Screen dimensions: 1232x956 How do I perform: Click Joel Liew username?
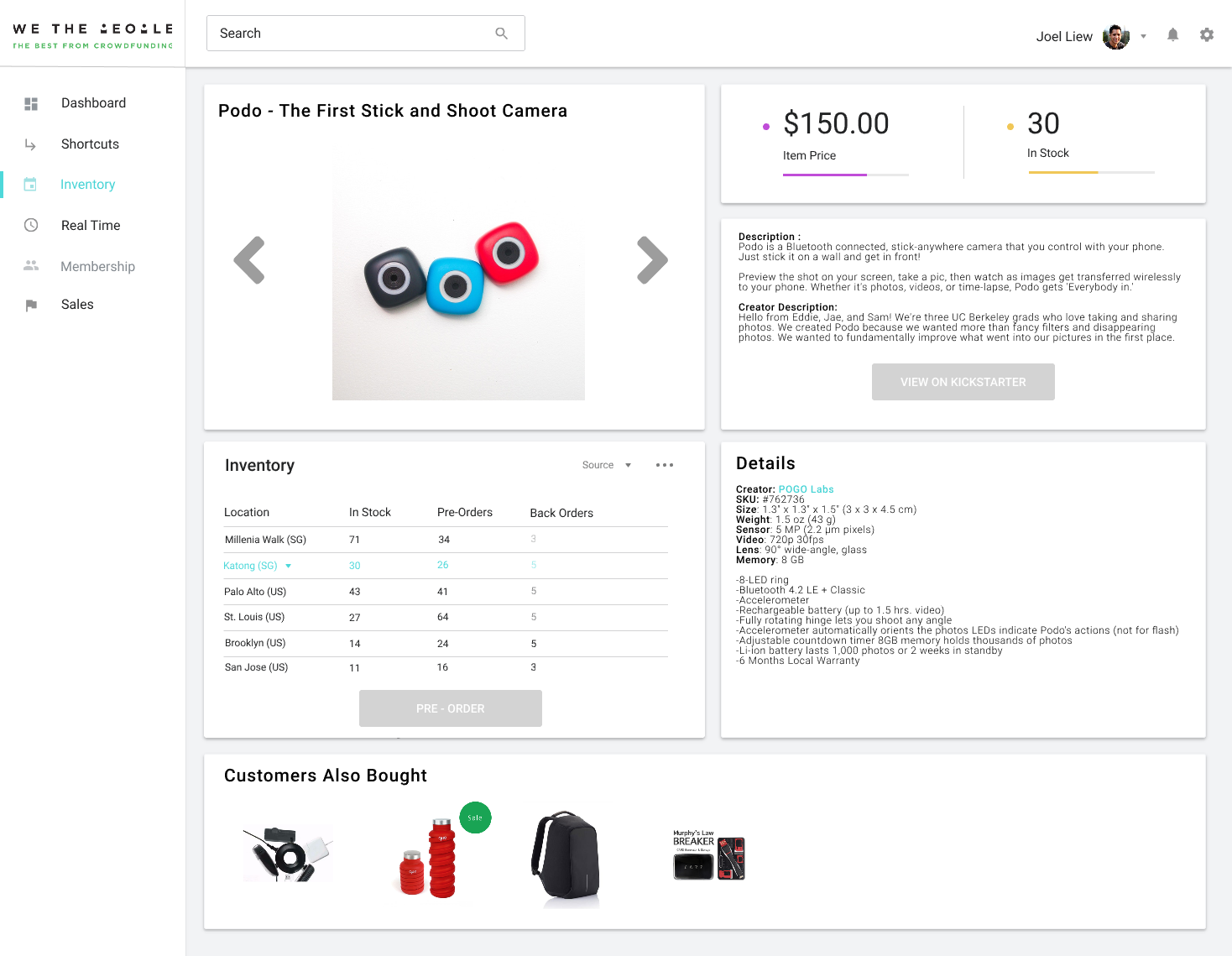(1064, 37)
